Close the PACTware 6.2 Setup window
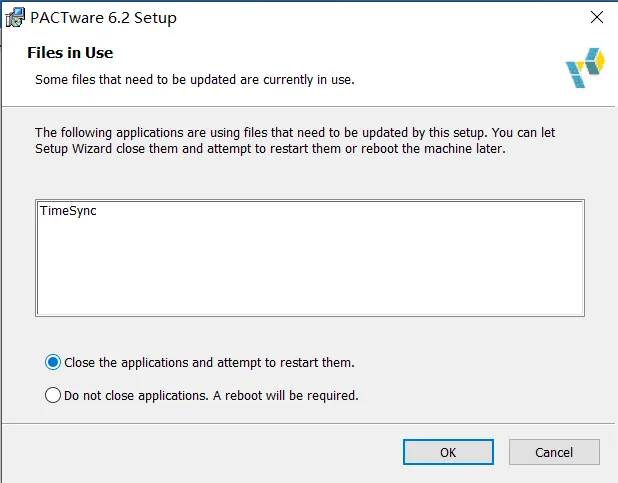618x483 pixels. pos(596,18)
